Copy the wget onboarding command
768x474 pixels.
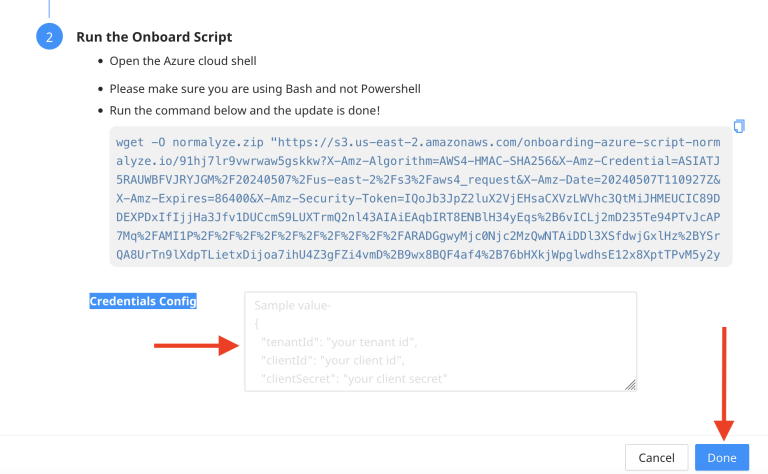pos(739,126)
